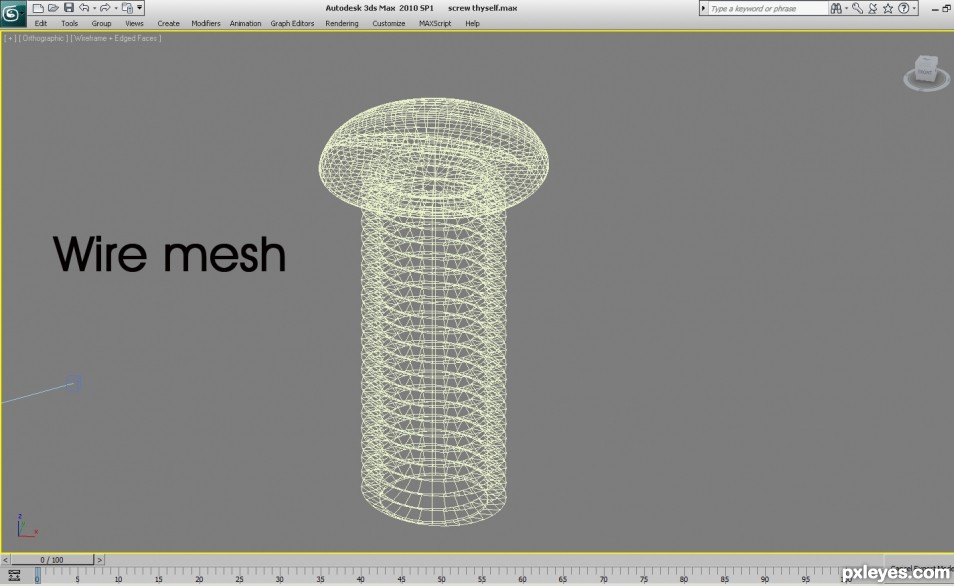Save the scene with the floppy icon
The image size is (954, 586).
point(69,8)
